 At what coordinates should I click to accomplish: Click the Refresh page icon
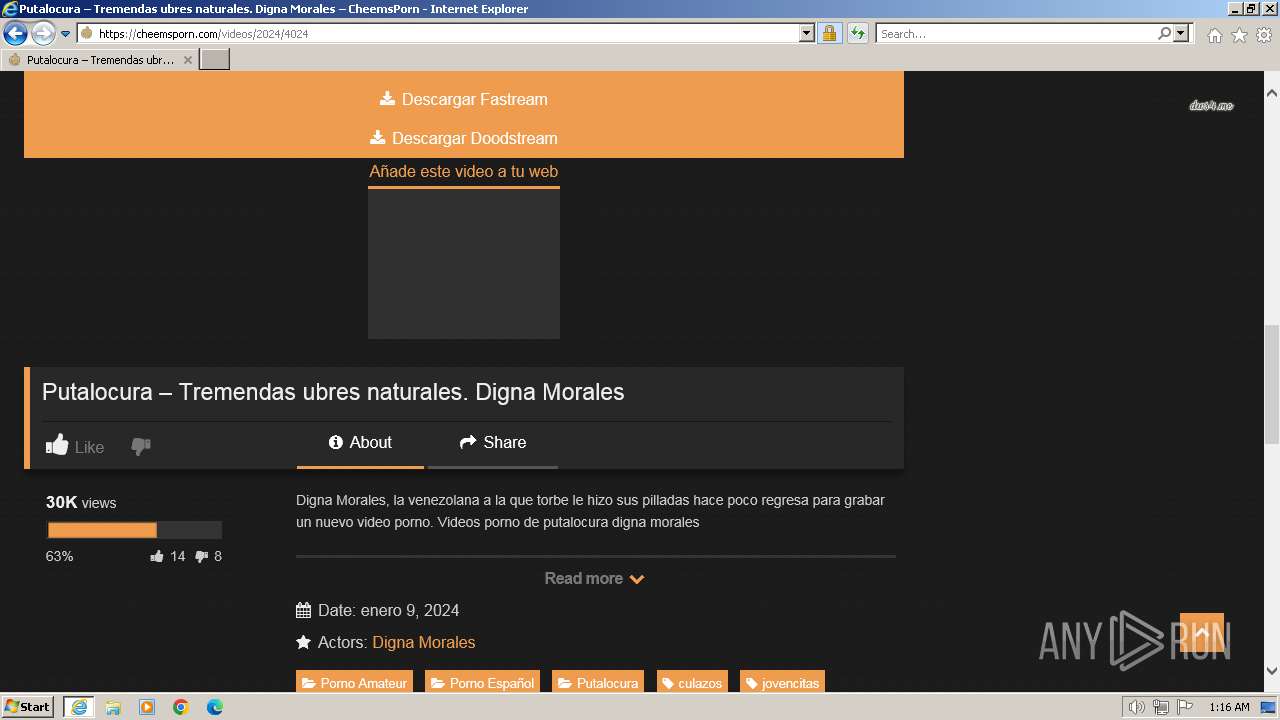point(857,33)
